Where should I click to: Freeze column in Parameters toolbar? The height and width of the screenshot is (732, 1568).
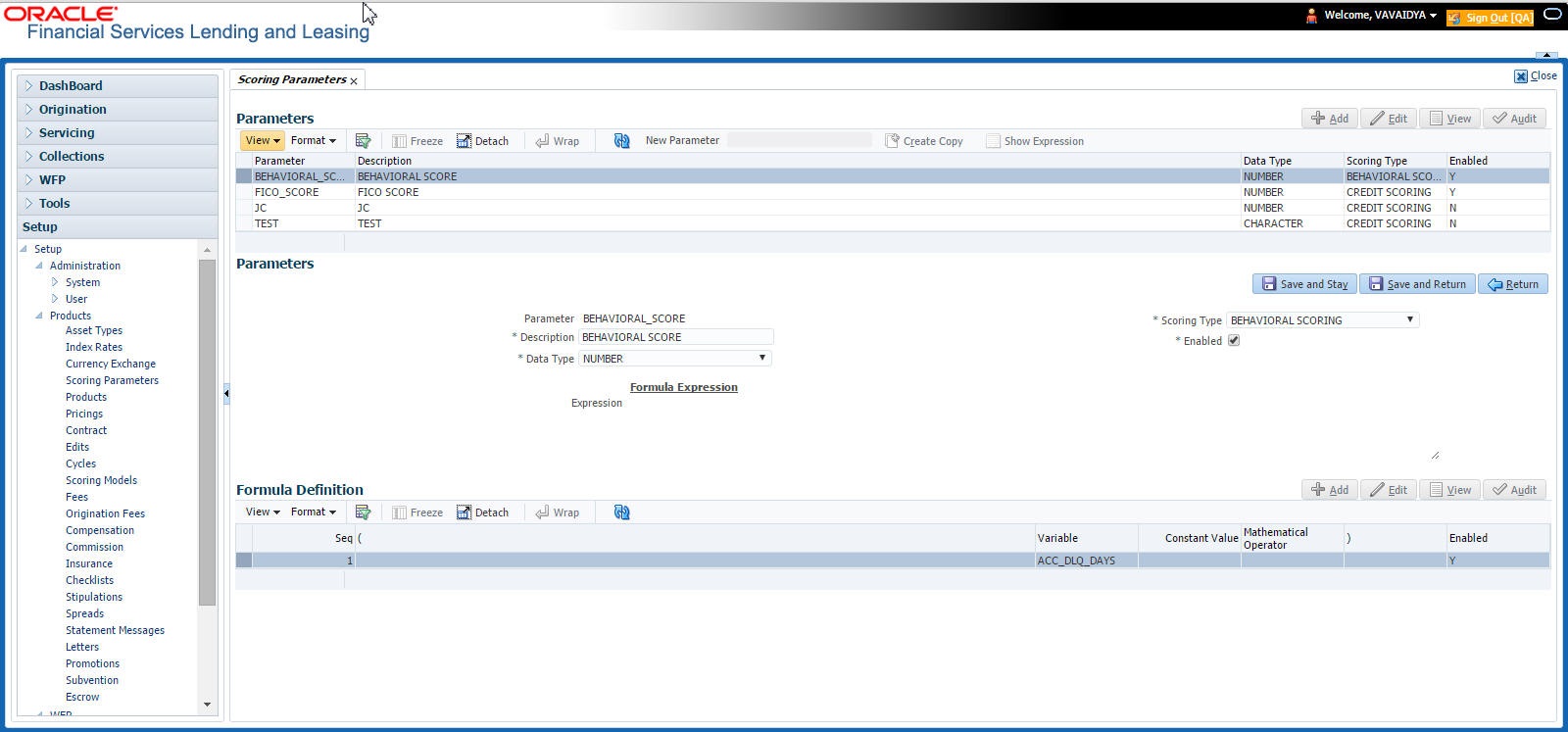coord(417,141)
